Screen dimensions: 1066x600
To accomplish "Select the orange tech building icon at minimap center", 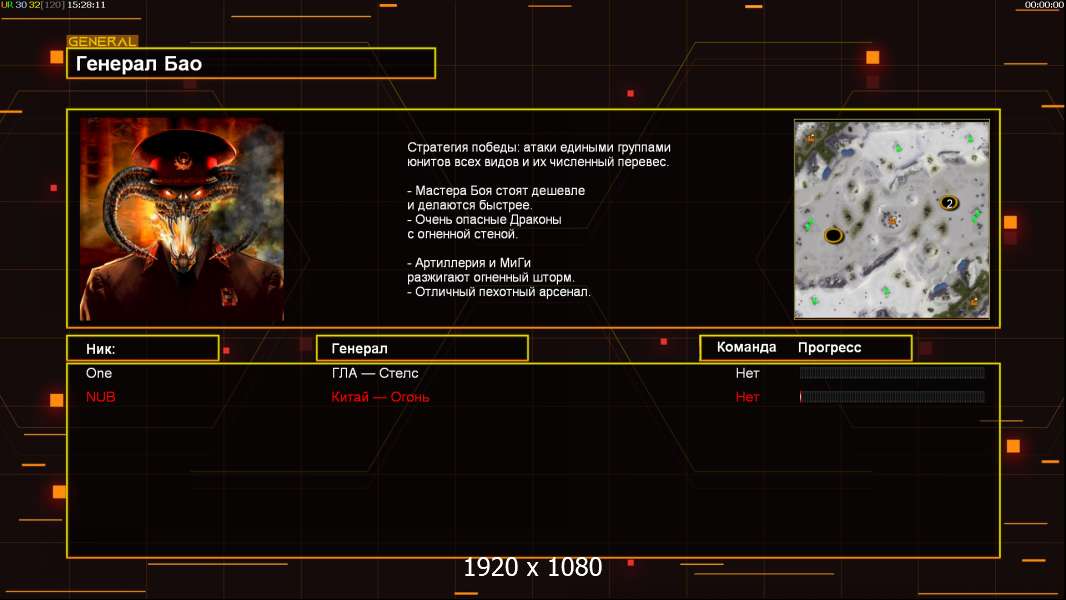I will (892, 219).
